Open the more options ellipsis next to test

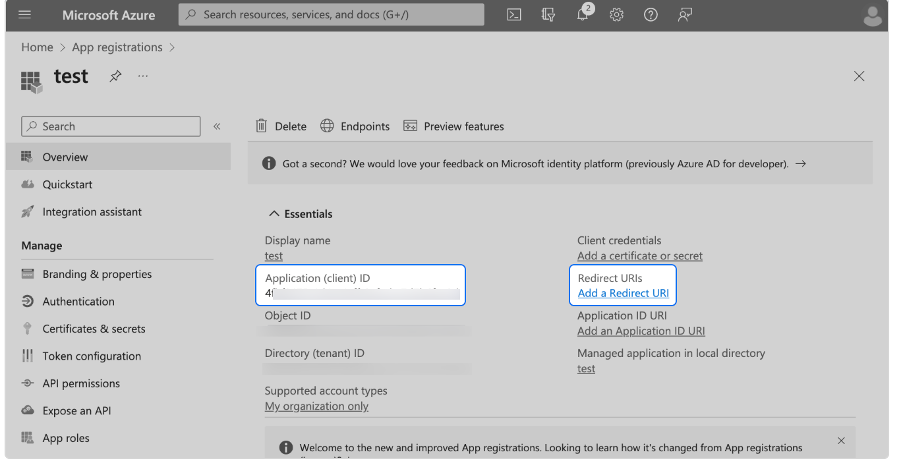click(143, 77)
